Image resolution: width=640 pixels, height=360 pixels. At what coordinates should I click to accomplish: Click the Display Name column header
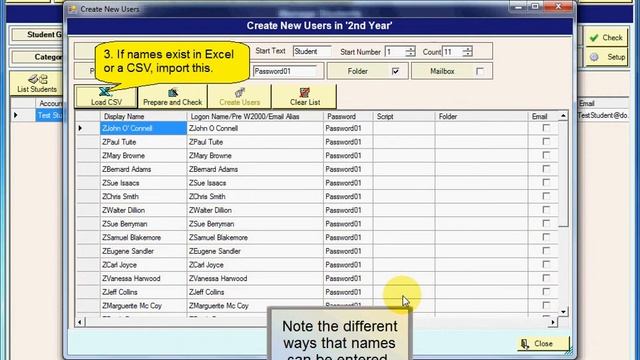point(143,116)
